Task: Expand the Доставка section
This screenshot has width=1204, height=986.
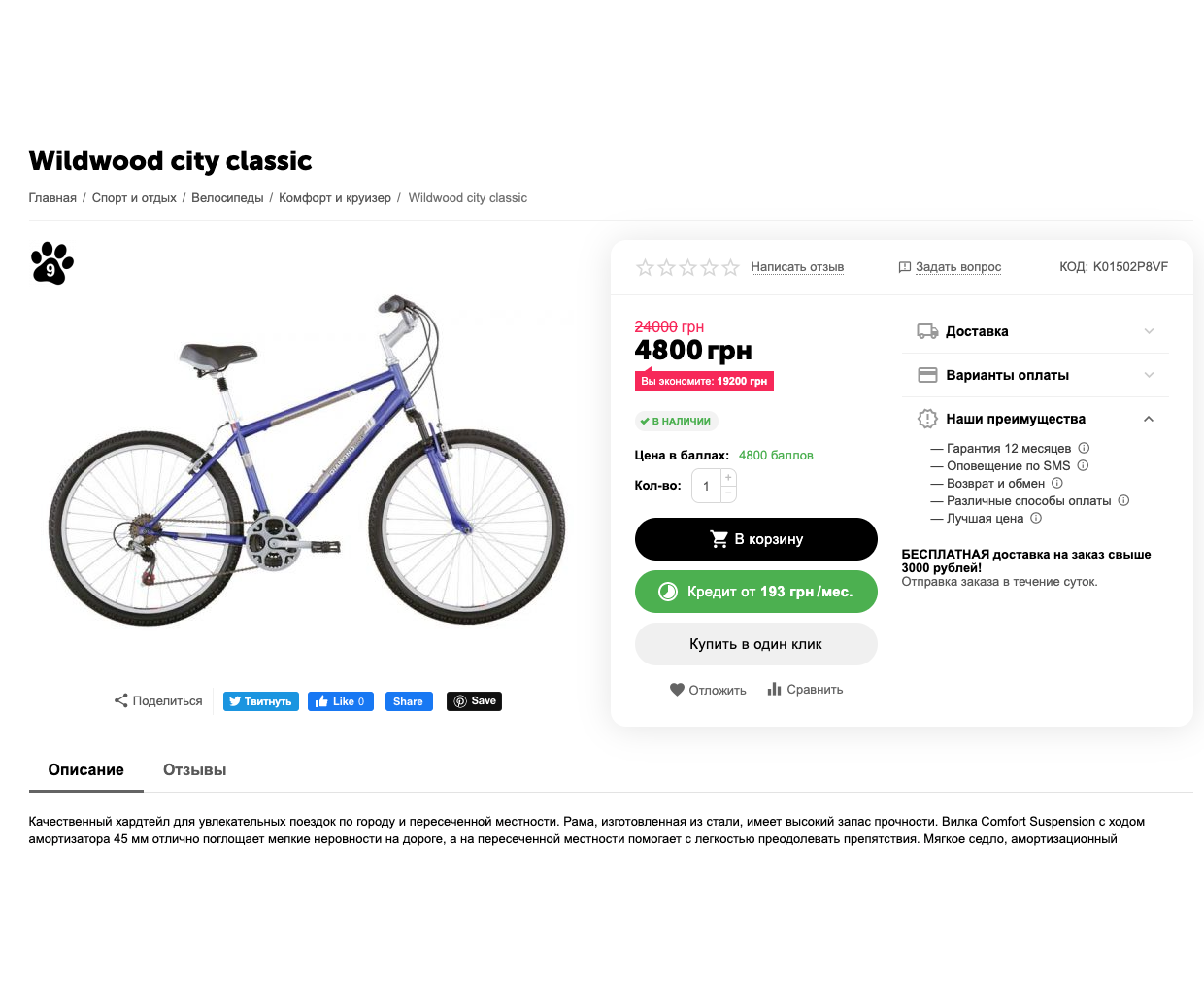Action: 1149,331
